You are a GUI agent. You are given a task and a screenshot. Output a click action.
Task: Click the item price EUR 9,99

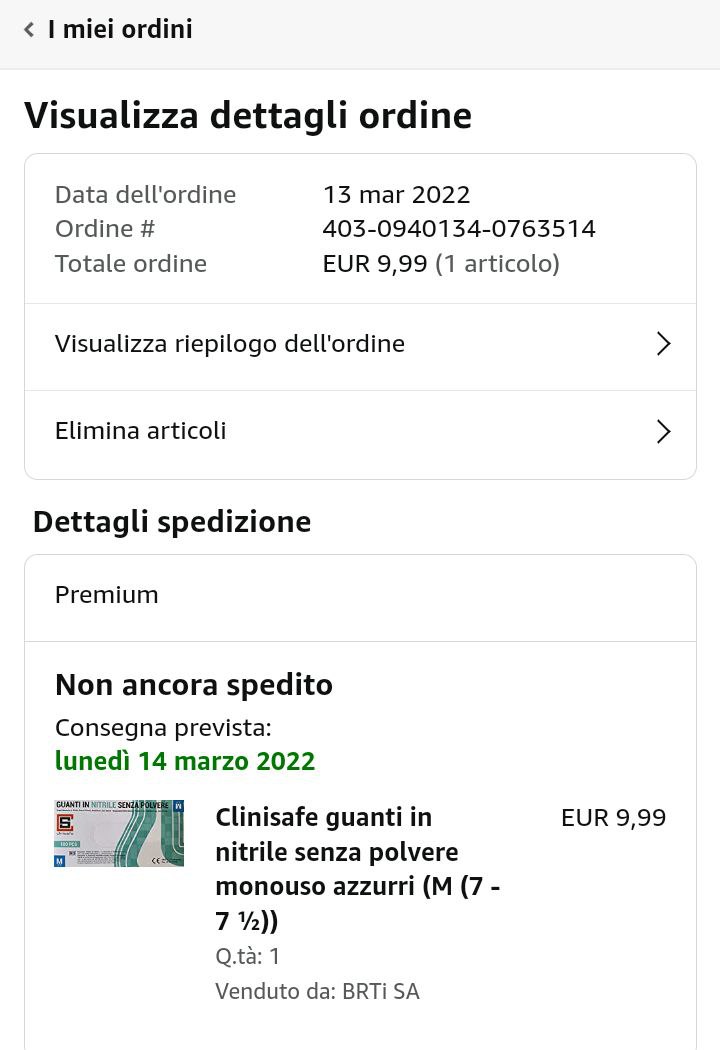click(x=613, y=818)
